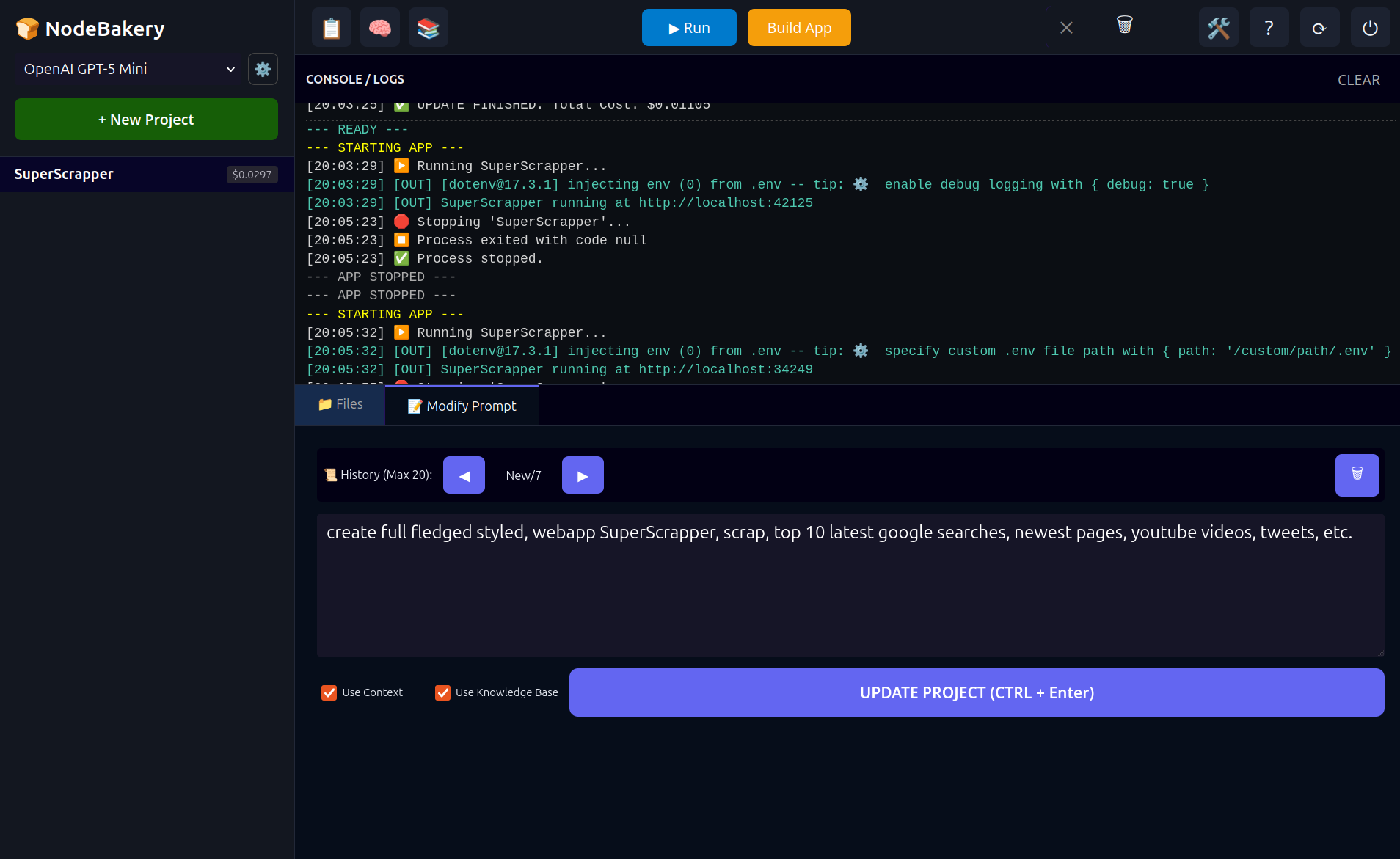Viewport: 1400px width, 859px height.
Task: Expand the OpenAI GPT-5 Mini model dropdown
Action: pyautogui.click(x=128, y=69)
